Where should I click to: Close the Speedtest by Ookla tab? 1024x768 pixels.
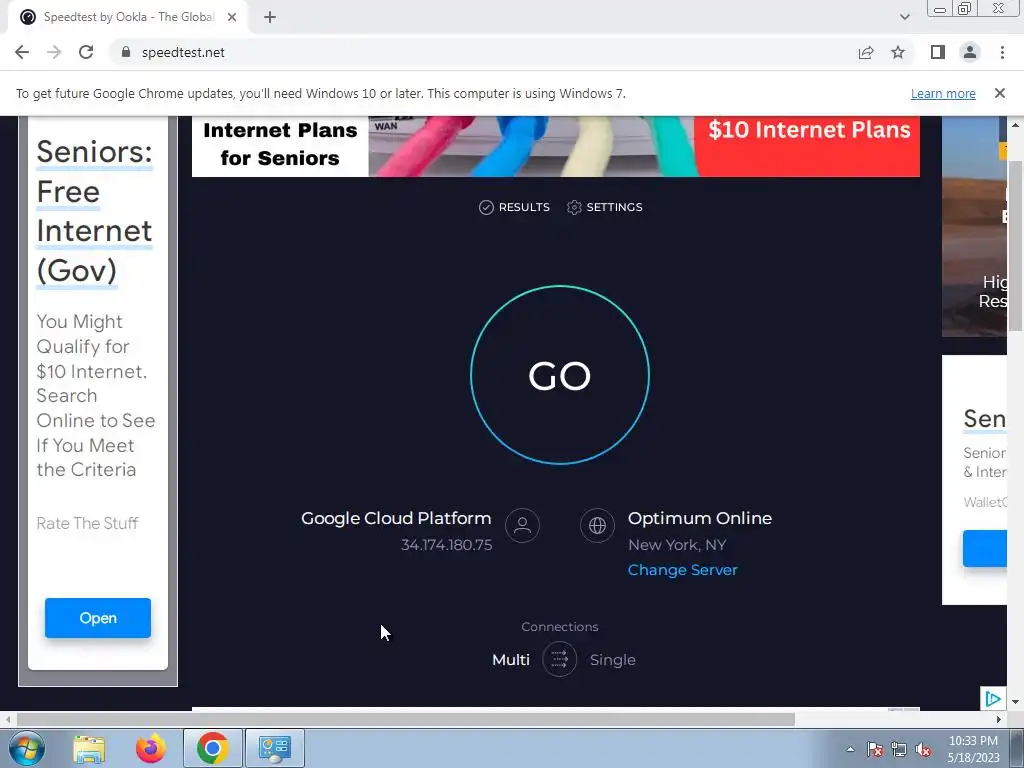232,18
